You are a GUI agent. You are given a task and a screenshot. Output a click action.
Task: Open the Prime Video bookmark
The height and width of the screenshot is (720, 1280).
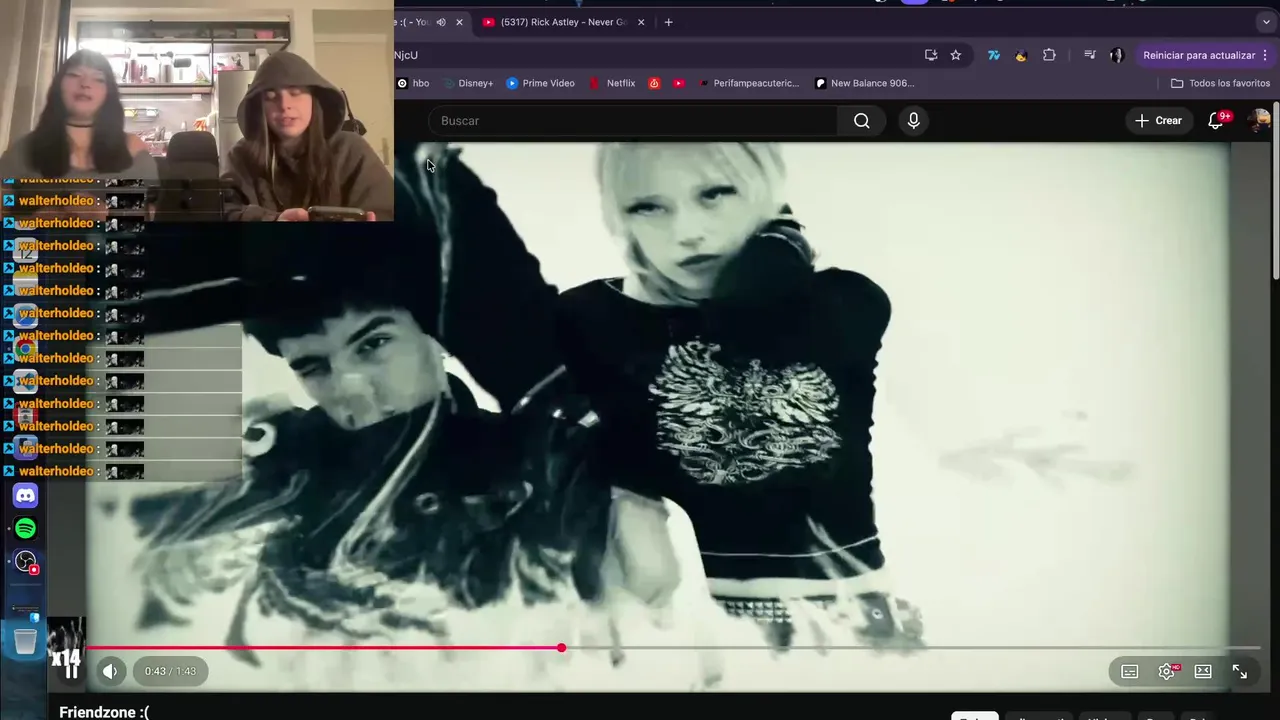coord(540,83)
